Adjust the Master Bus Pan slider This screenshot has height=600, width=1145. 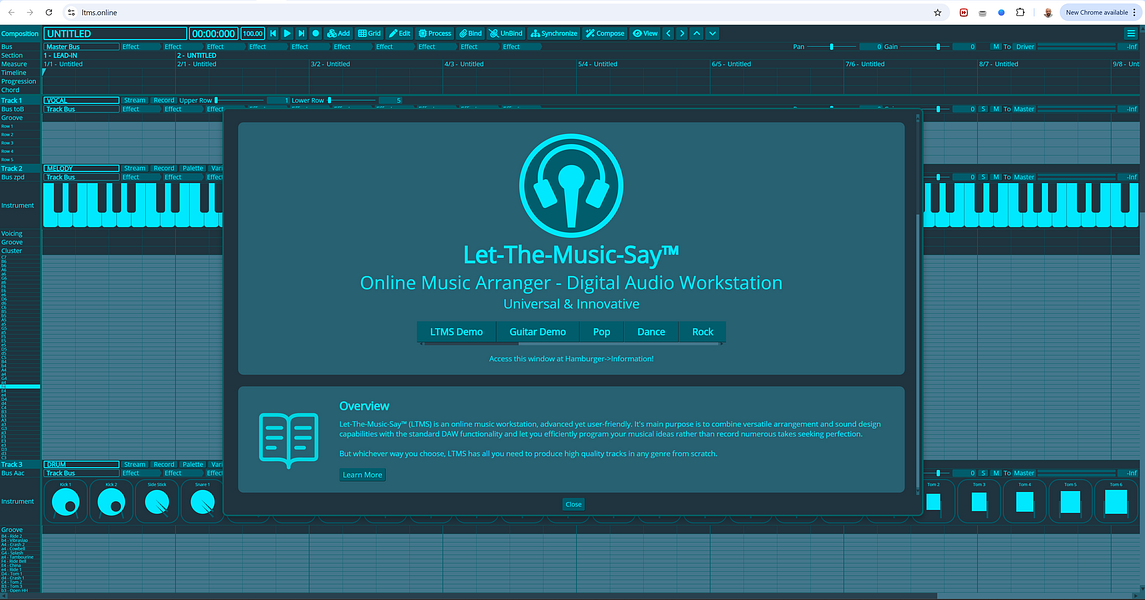click(x=831, y=47)
